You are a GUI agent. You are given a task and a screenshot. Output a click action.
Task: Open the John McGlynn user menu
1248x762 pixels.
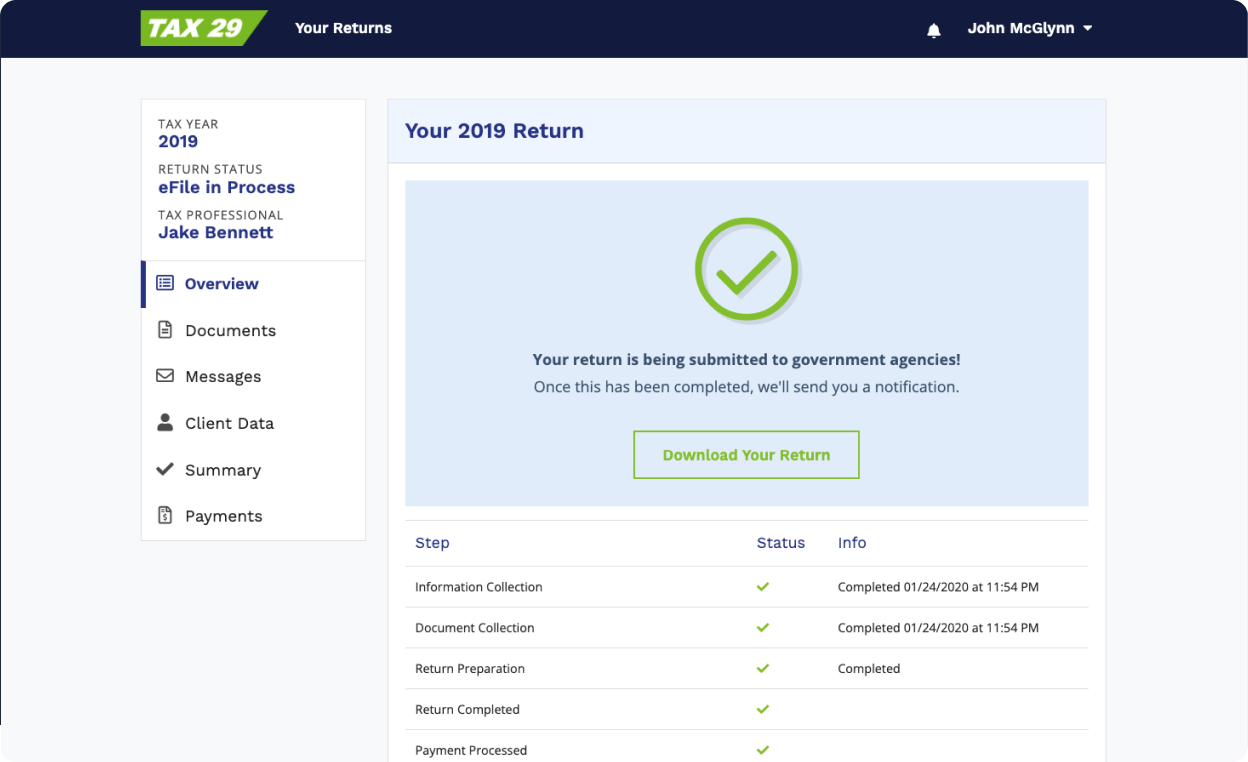pyautogui.click(x=1020, y=29)
